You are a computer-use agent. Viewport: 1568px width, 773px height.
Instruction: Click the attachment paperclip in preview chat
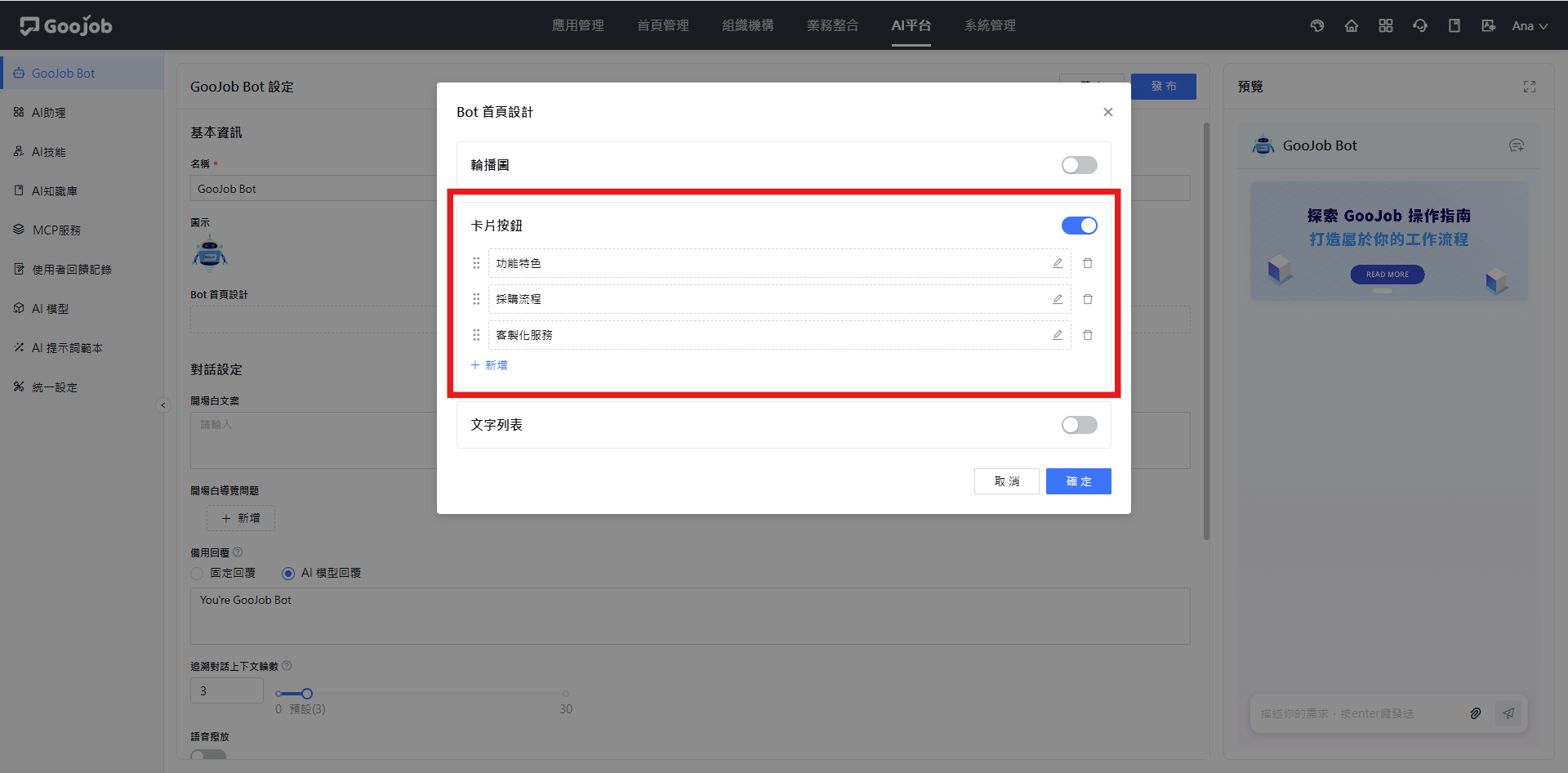(1476, 713)
